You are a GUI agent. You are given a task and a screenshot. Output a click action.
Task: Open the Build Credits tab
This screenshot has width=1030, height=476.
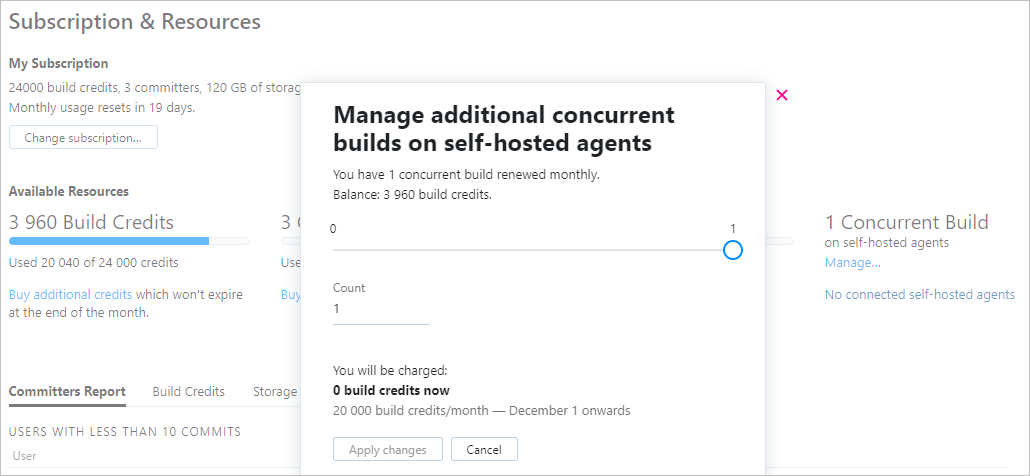[188, 392]
